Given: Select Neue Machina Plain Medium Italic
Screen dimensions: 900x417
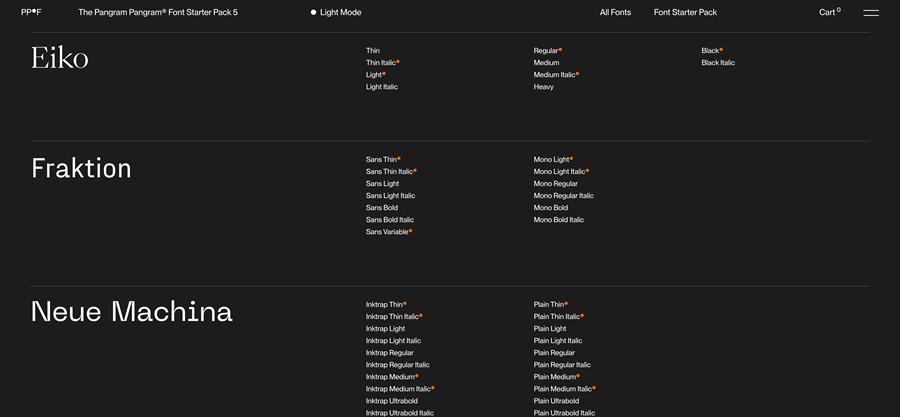Looking at the screenshot, I should click(565, 389).
